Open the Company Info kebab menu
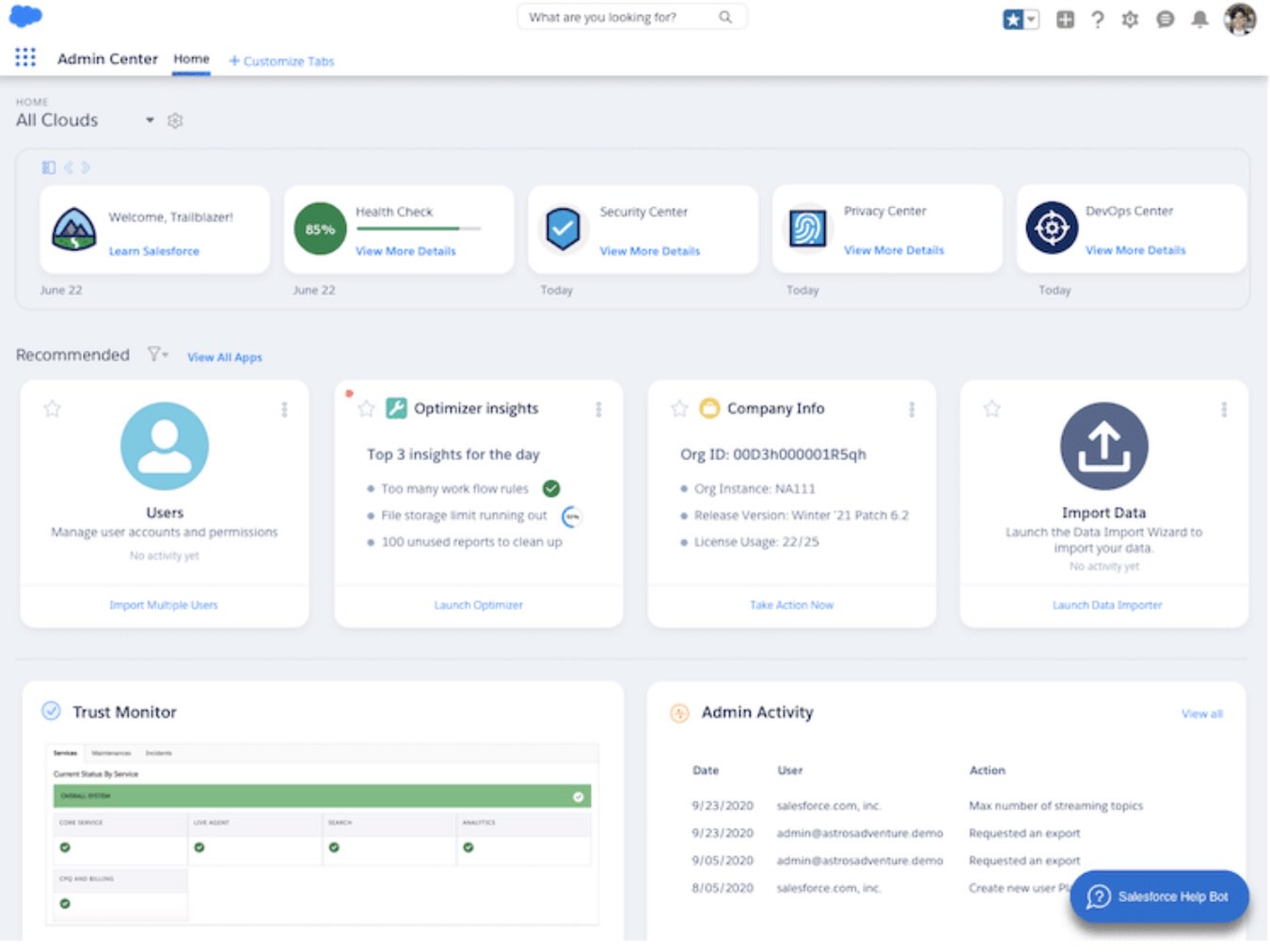 (912, 409)
